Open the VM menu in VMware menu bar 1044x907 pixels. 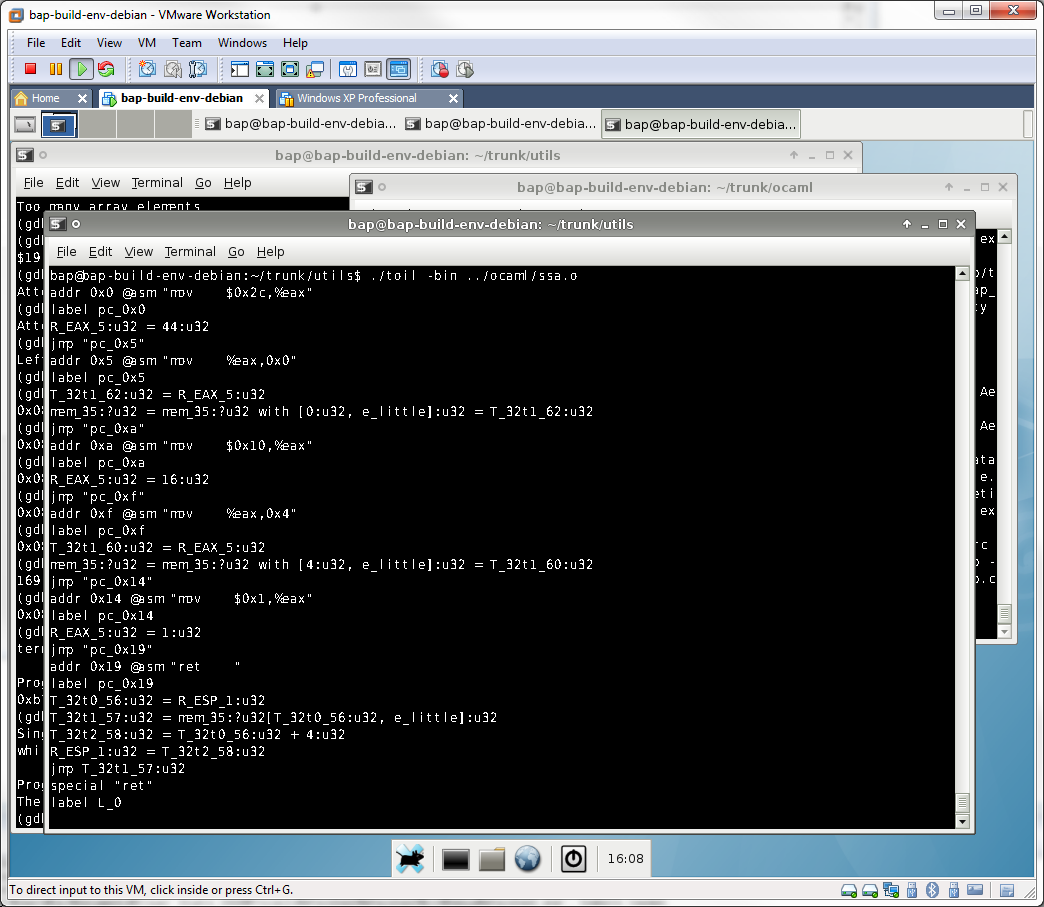[x=147, y=43]
